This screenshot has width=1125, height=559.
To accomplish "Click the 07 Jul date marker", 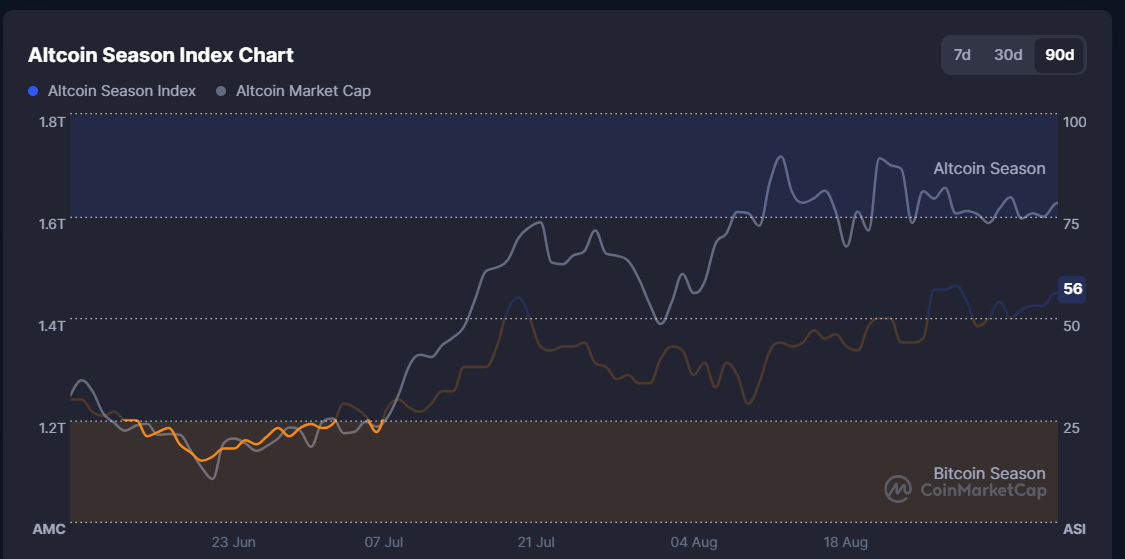I will pos(383,542).
